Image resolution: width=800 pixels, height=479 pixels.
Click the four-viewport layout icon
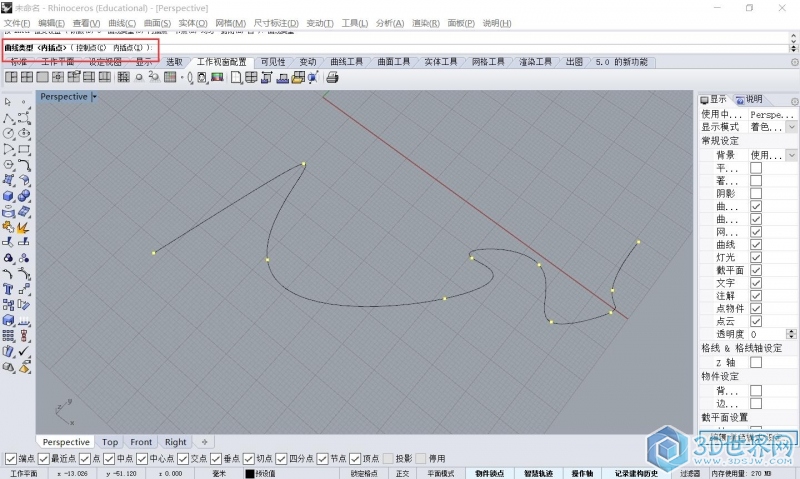(27, 77)
